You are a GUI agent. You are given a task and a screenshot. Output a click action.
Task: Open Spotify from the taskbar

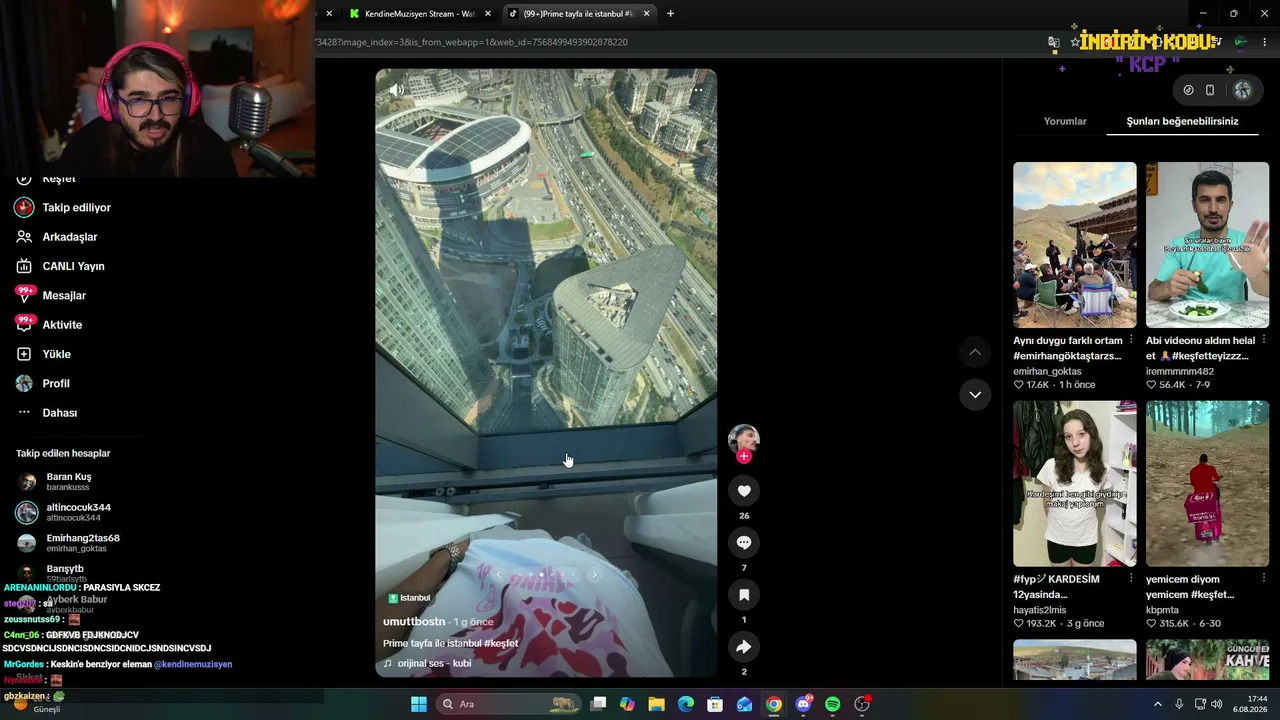833,704
